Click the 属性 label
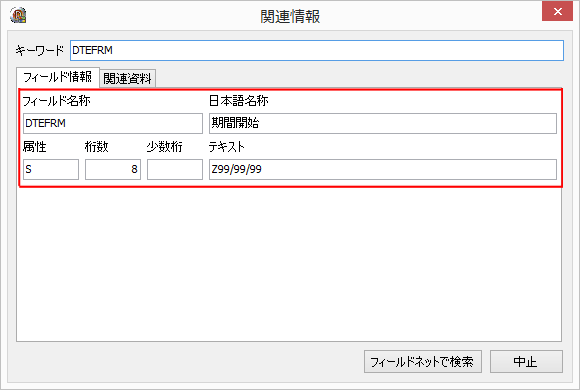This screenshot has width=580, height=390. click(34, 147)
